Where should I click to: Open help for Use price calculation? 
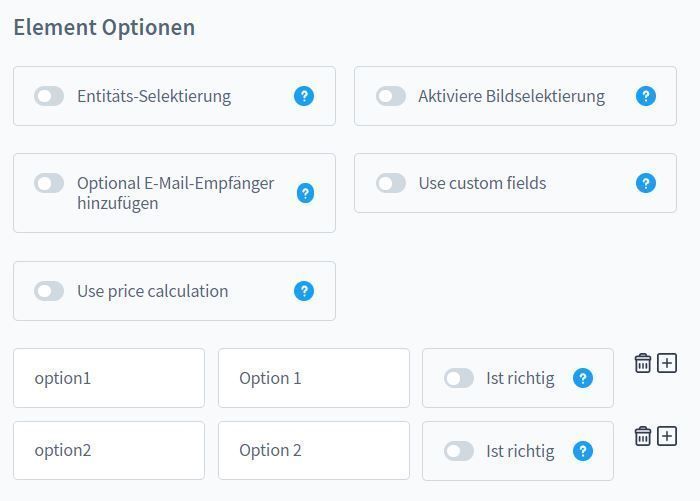pyautogui.click(x=304, y=291)
